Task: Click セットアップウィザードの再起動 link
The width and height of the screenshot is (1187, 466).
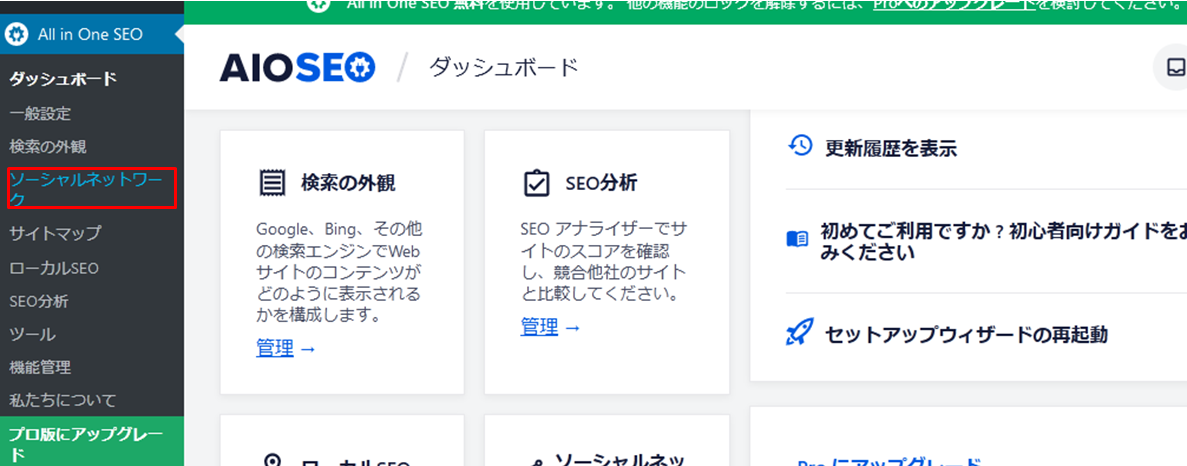Action: coord(967,334)
